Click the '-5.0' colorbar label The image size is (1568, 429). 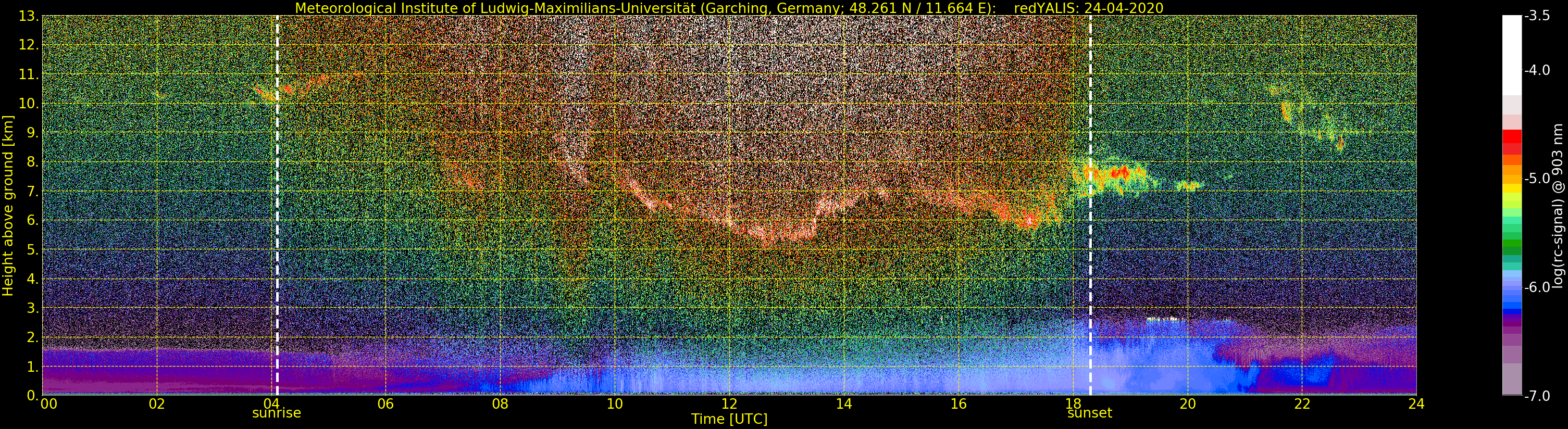1537,178
